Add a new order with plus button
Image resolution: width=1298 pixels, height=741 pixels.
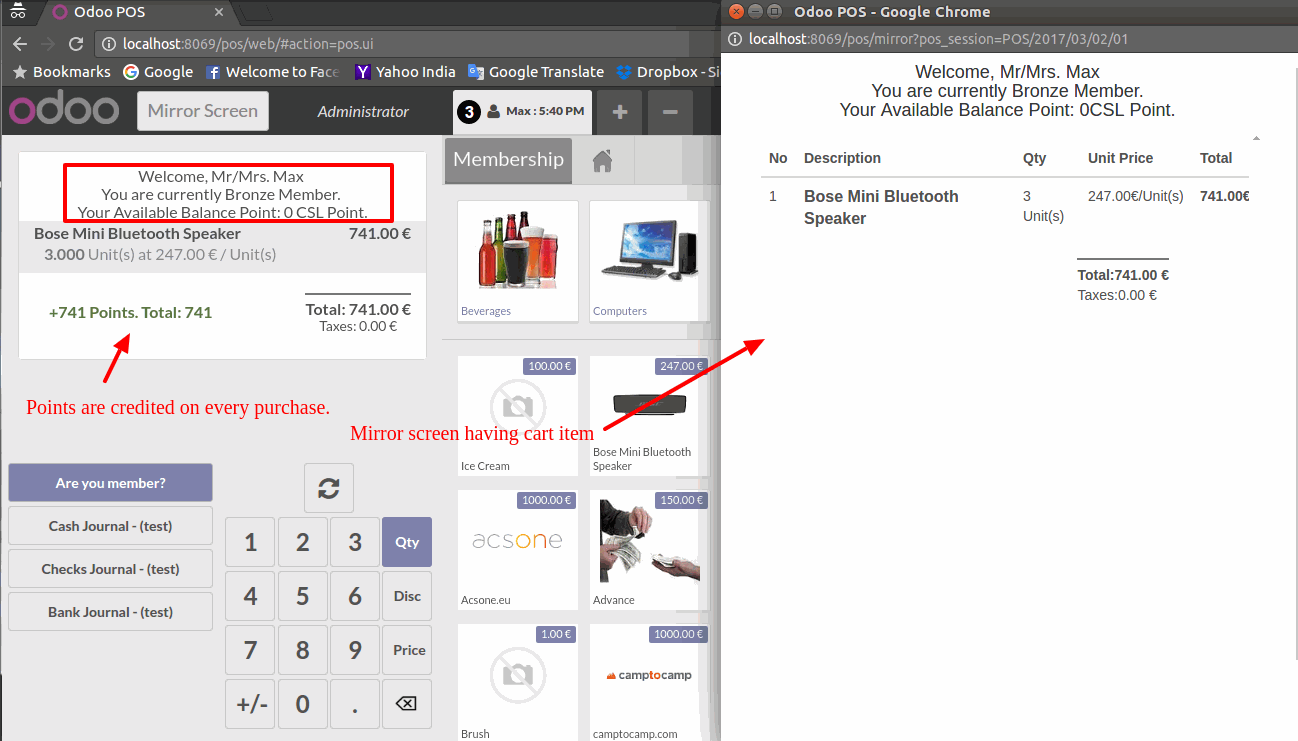[620, 112]
